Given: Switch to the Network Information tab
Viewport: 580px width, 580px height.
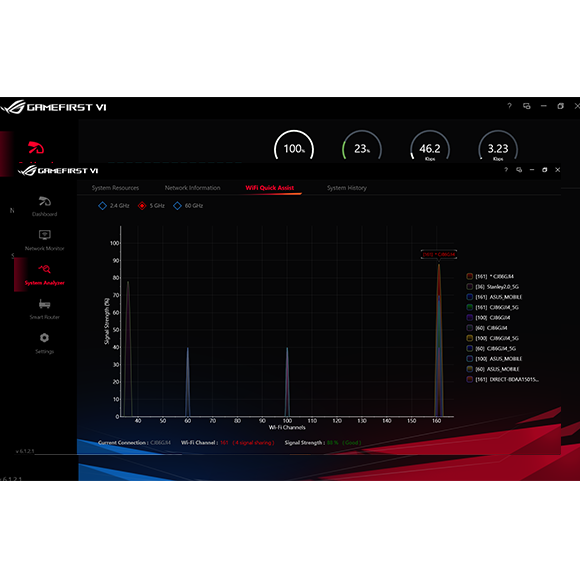Looking at the screenshot, I should pos(192,188).
